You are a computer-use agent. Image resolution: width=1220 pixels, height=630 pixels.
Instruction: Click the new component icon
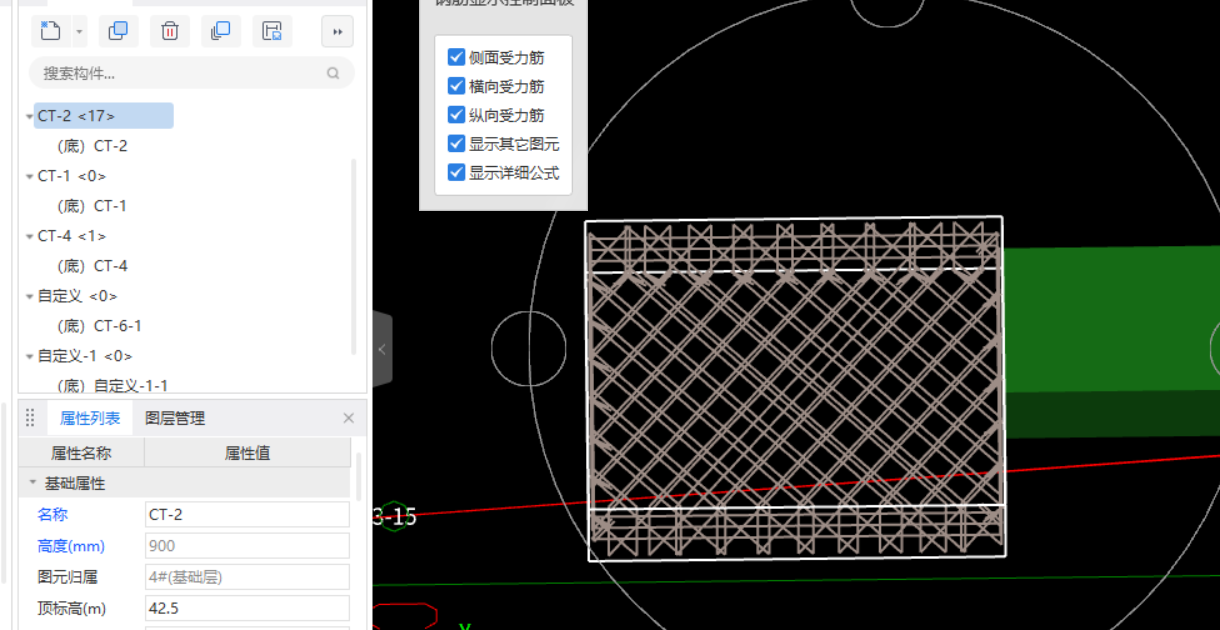(x=50, y=31)
